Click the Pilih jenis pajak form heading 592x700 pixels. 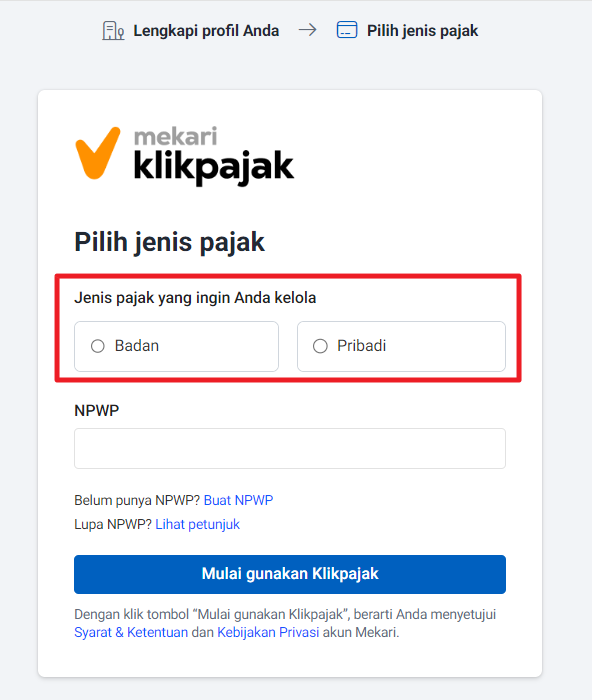[169, 242]
